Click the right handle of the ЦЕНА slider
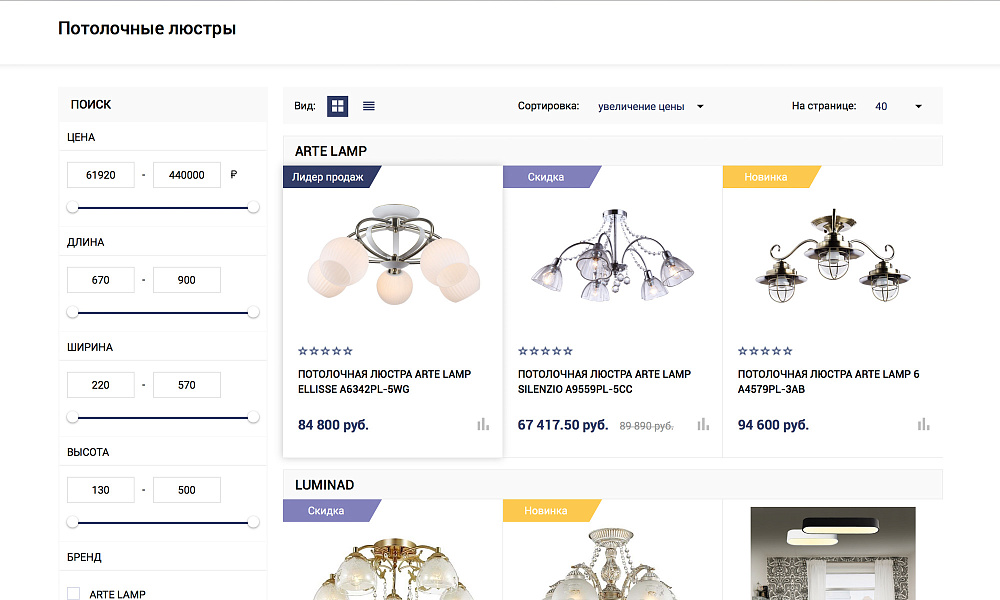This screenshot has height=600, width=1000. 253,207
